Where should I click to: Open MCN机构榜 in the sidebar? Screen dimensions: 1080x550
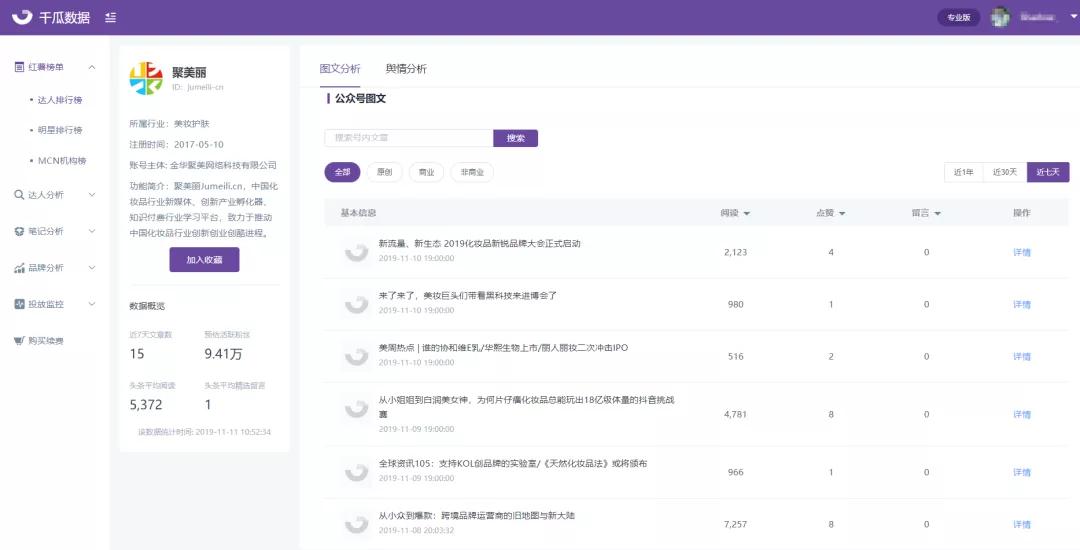[x=62, y=160]
